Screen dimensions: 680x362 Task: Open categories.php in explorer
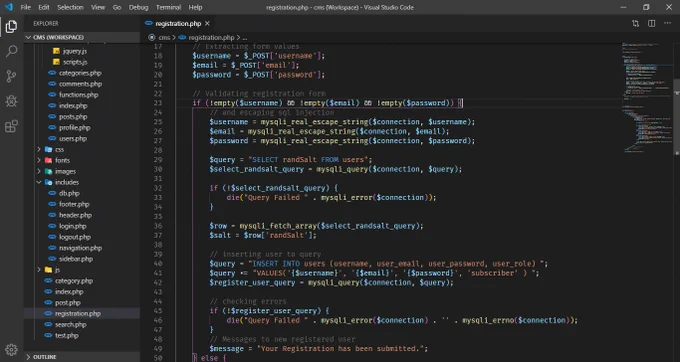pyautogui.click(x=80, y=73)
